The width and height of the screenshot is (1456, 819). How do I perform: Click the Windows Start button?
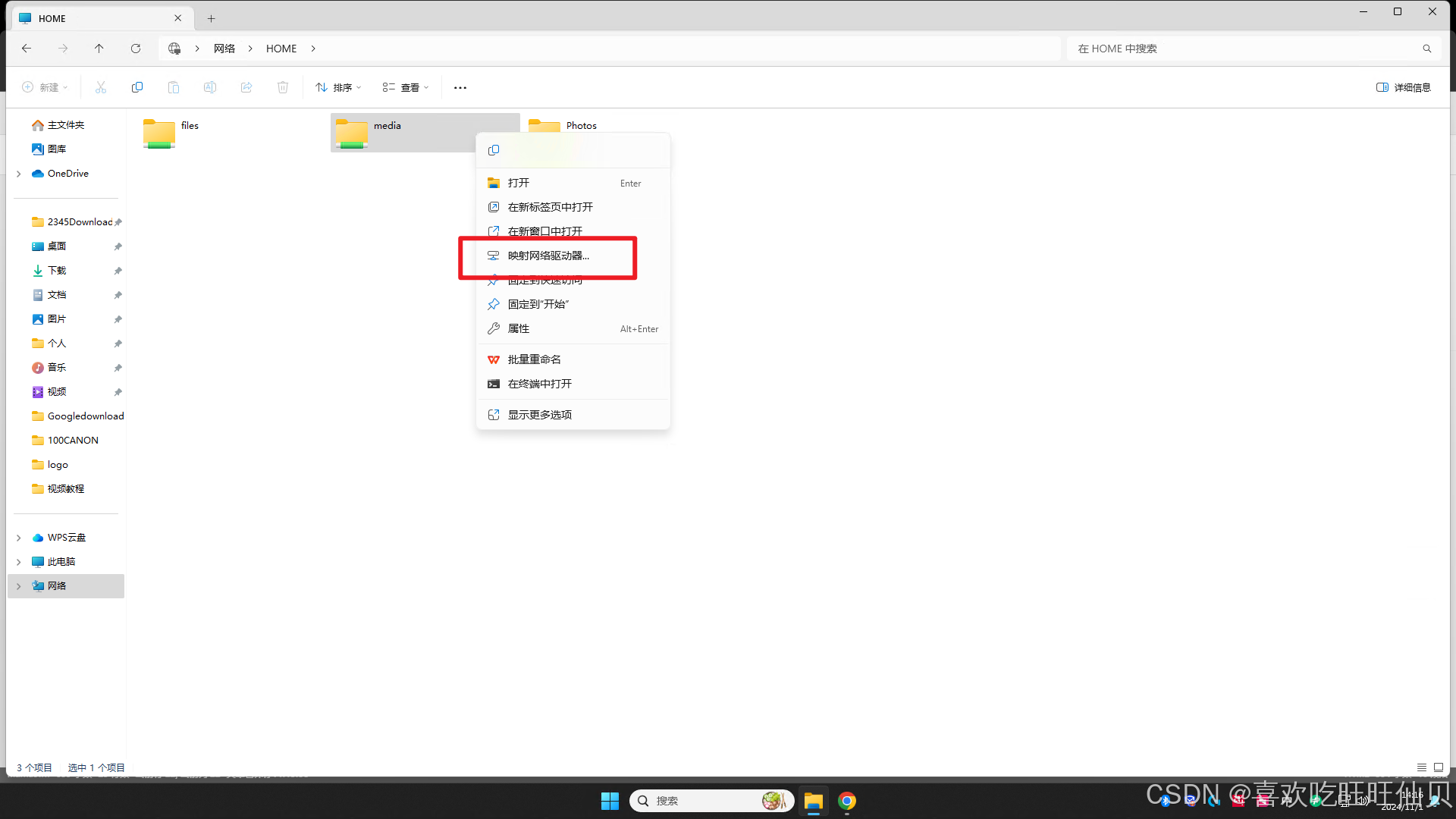point(610,801)
